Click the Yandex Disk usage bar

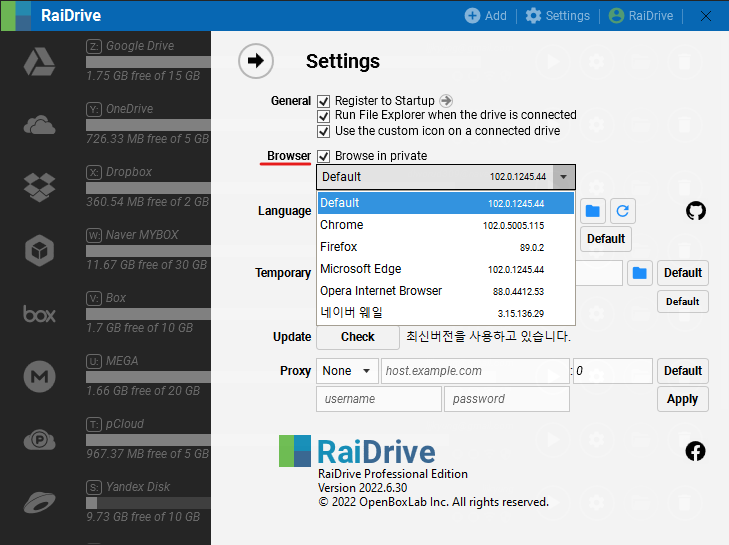[x=148, y=503]
